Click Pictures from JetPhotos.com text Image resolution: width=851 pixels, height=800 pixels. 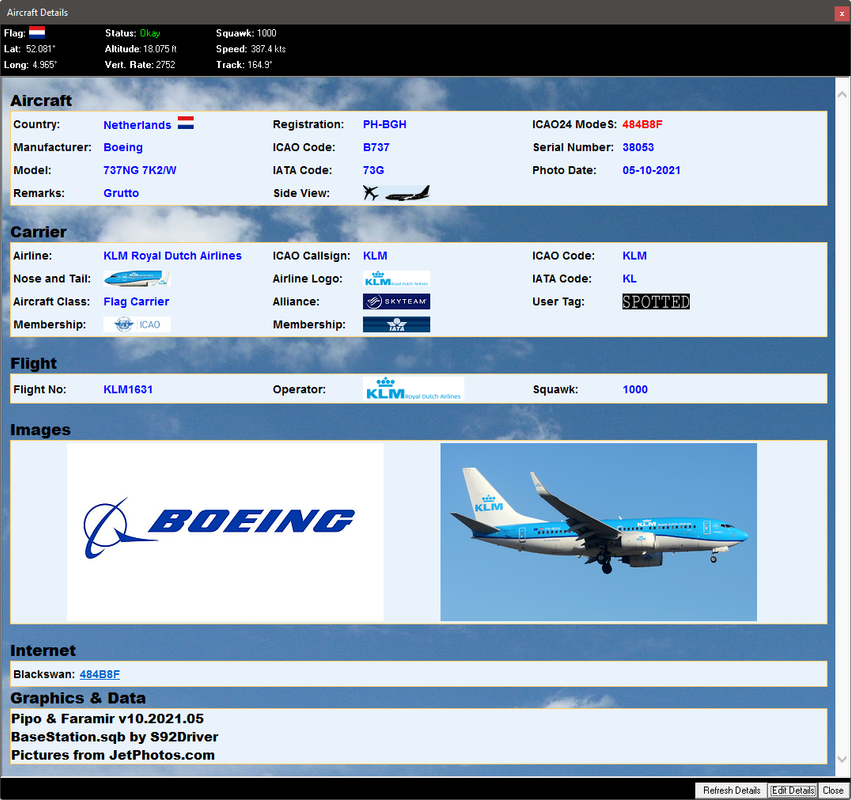(113, 755)
